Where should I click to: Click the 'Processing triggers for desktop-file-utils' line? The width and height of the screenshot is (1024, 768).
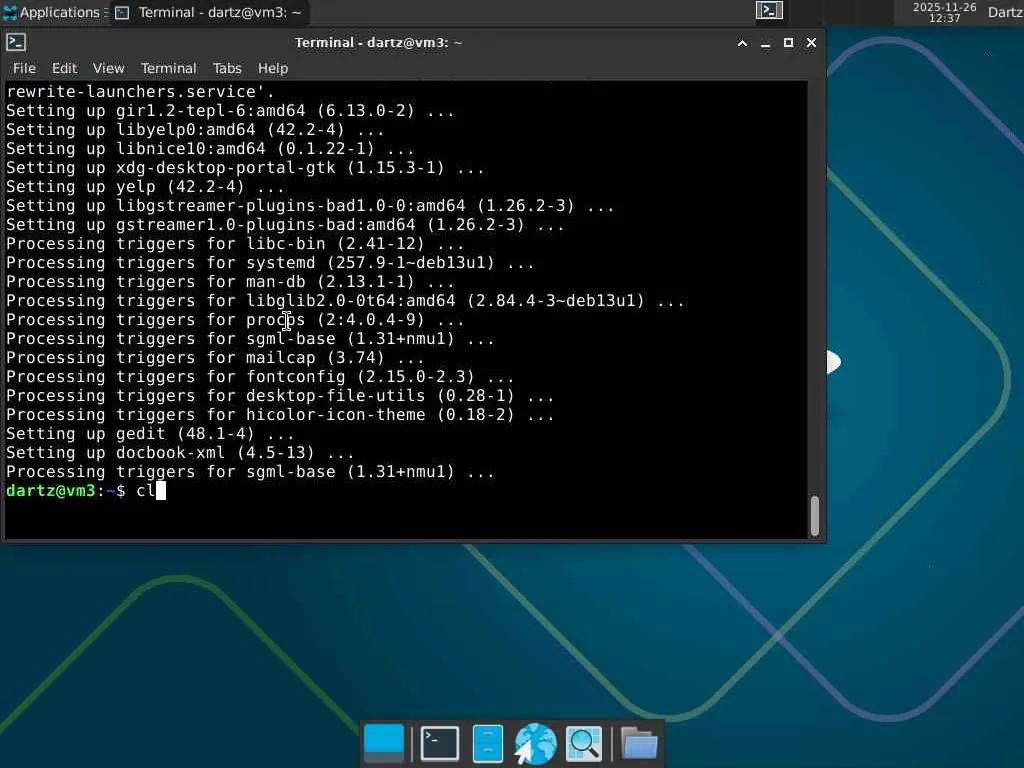[280, 396]
